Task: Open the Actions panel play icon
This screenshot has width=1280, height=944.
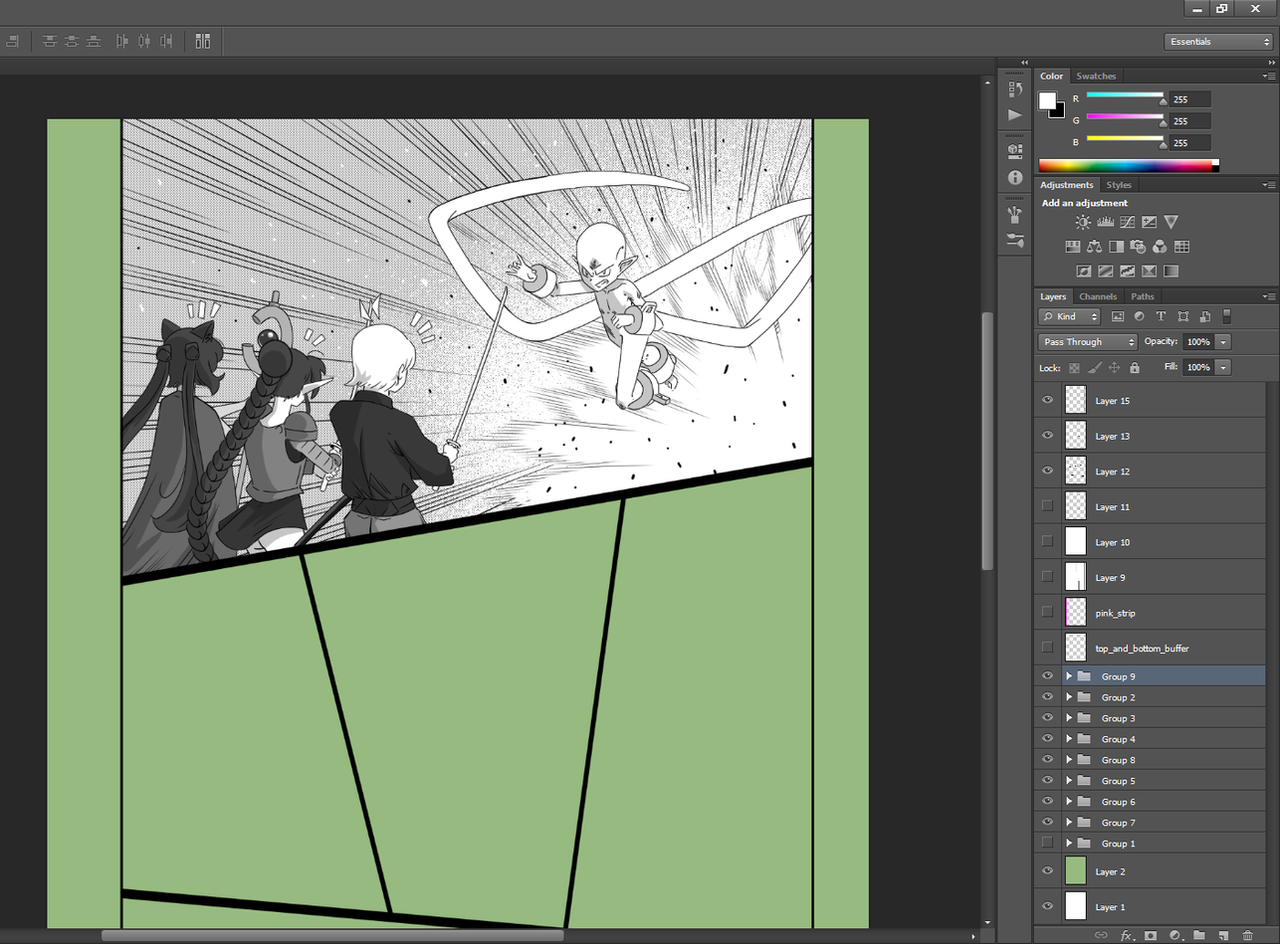Action: click(x=1015, y=115)
